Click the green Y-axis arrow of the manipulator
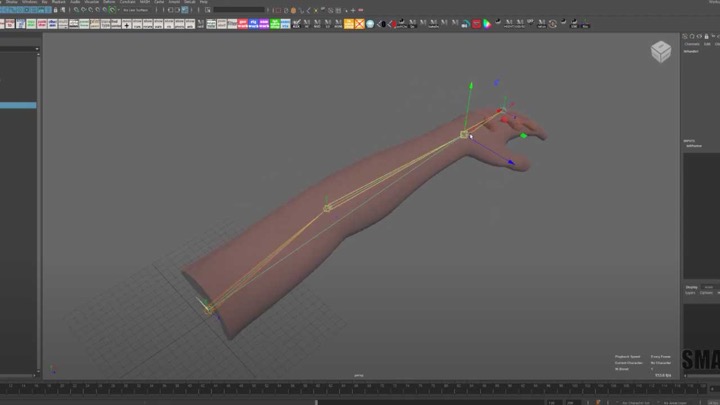This screenshot has width=720, height=405. pos(470,86)
